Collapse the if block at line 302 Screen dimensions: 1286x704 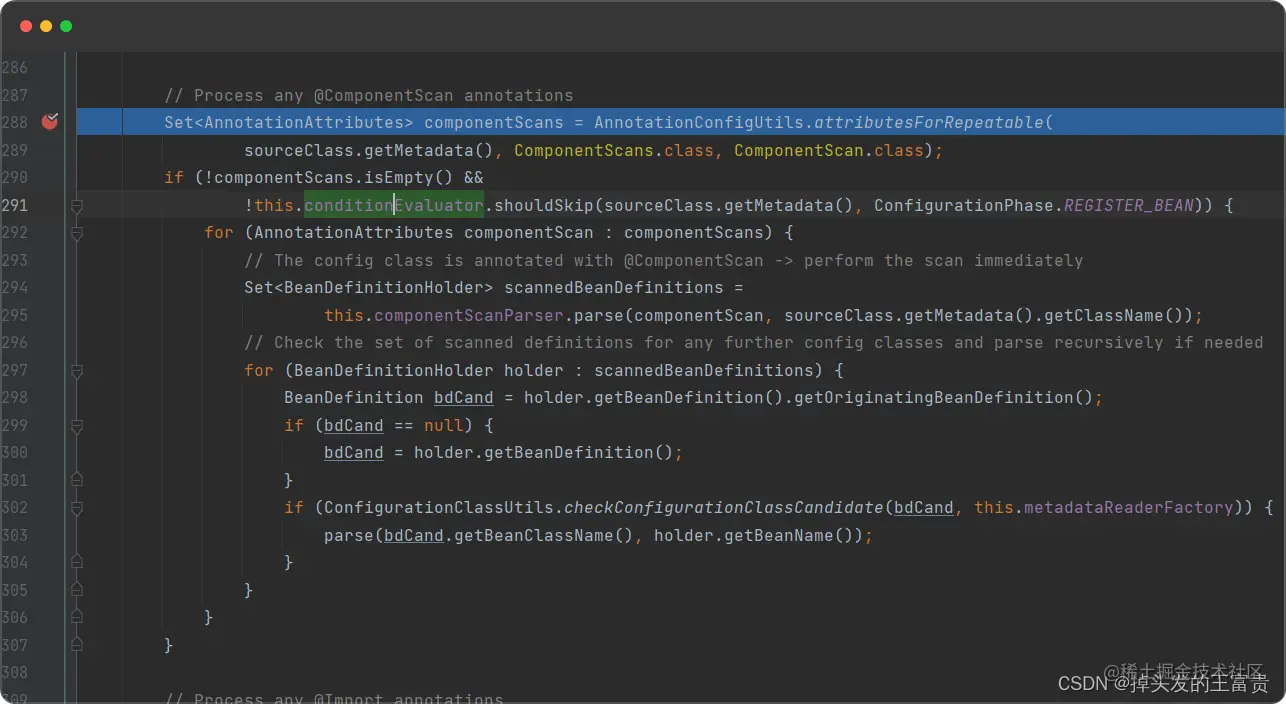coord(77,508)
